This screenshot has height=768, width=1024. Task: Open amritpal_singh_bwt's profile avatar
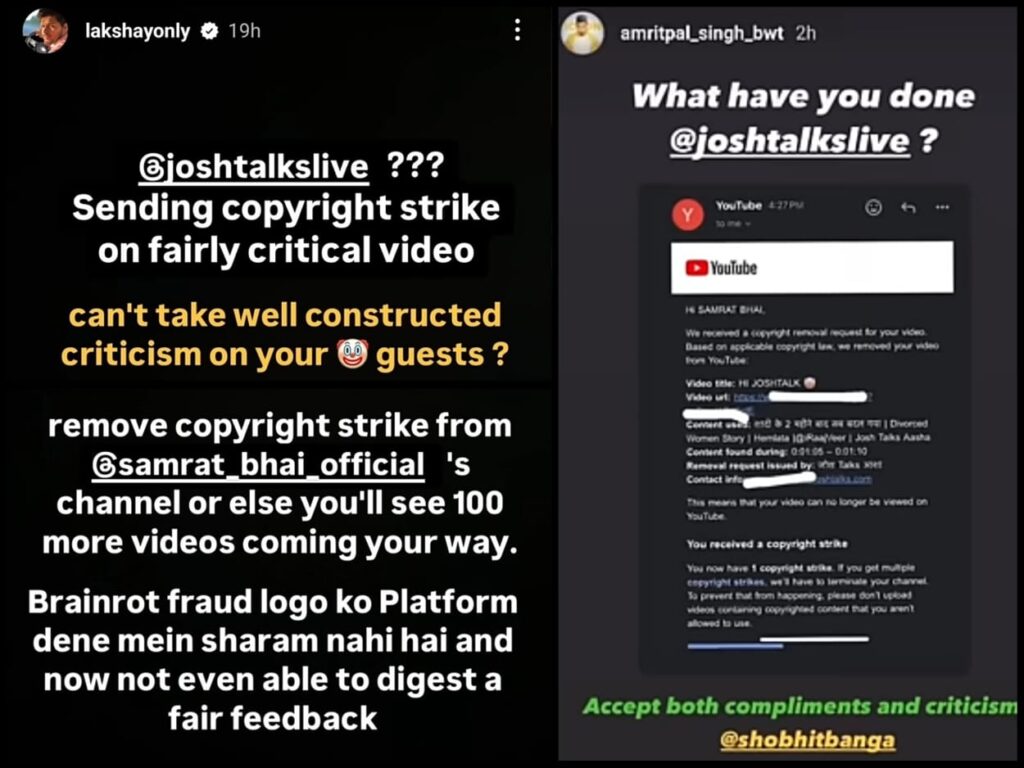click(583, 33)
